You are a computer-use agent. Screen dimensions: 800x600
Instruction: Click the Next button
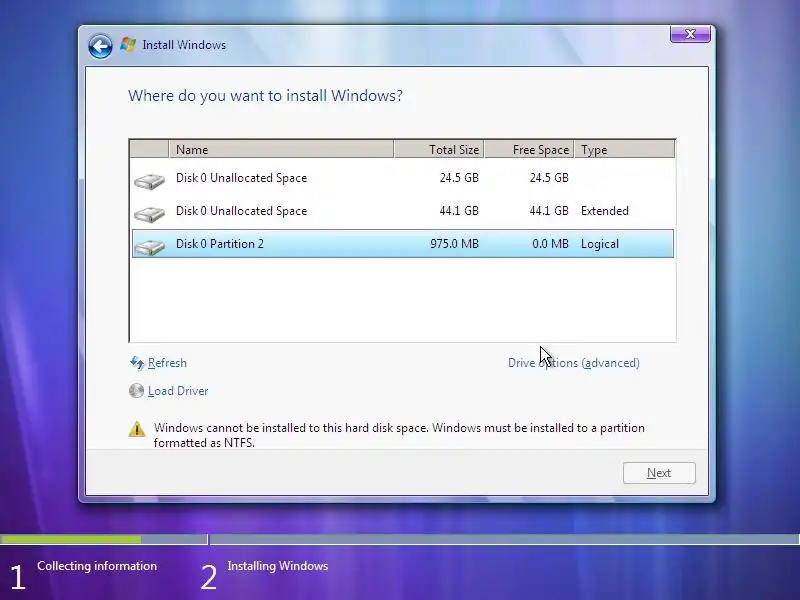pyautogui.click(x=659, y=473)
